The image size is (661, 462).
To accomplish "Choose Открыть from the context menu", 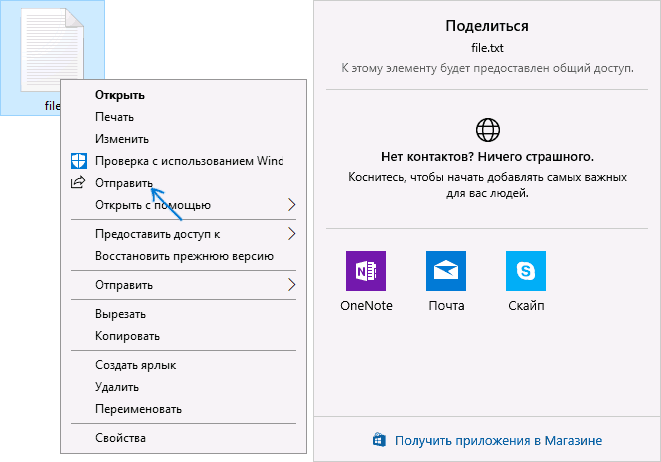I will [120, 95].
